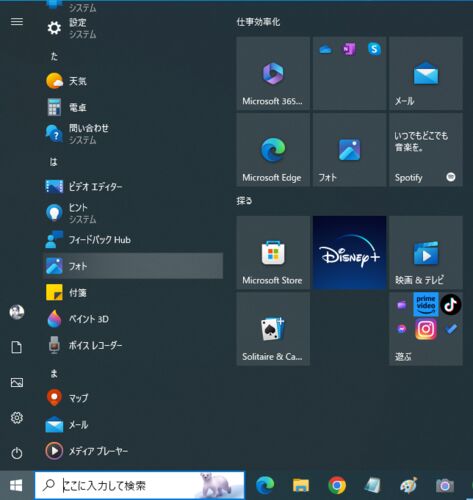
Task: Focus the ここに入力して検索 search box
Action: click(x=140, y=485)
